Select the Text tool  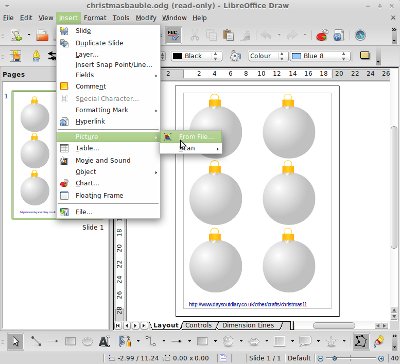coord(104,341)
